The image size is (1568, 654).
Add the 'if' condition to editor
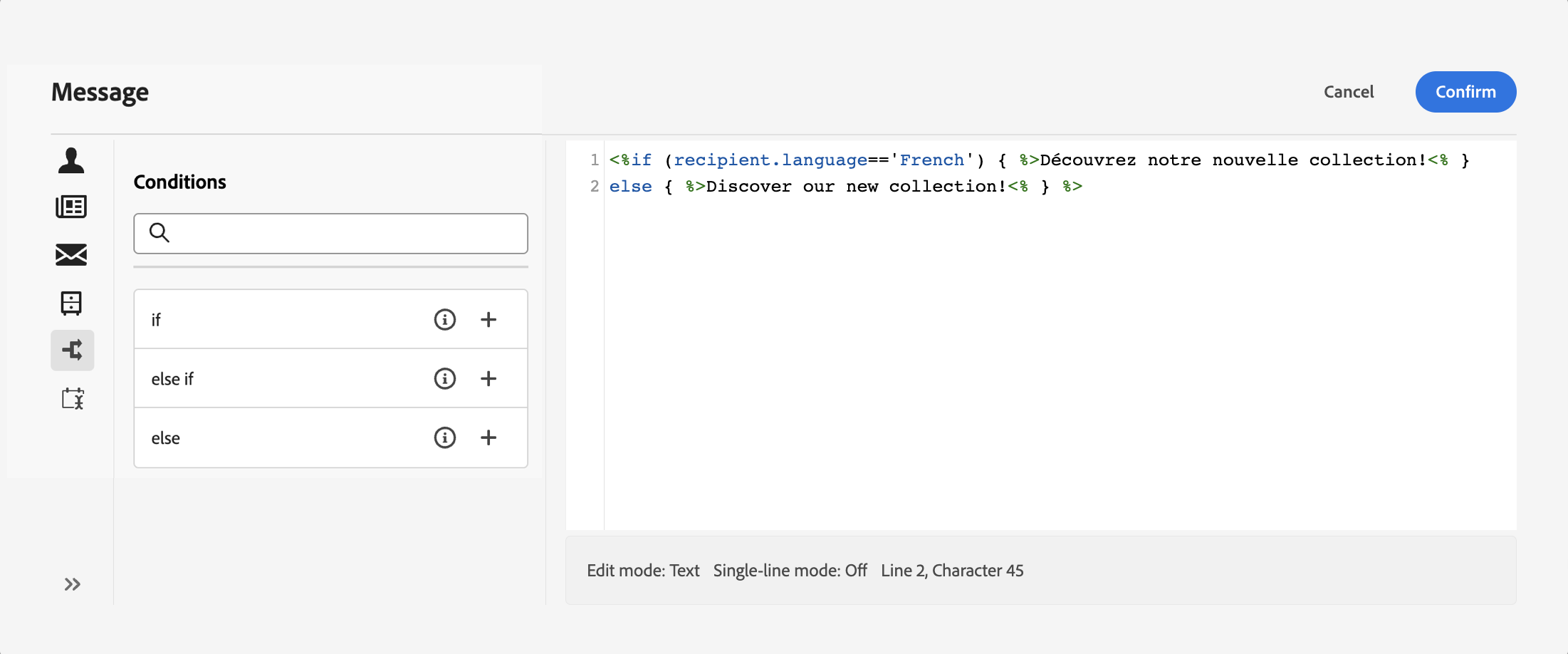[x=488, y=320]
